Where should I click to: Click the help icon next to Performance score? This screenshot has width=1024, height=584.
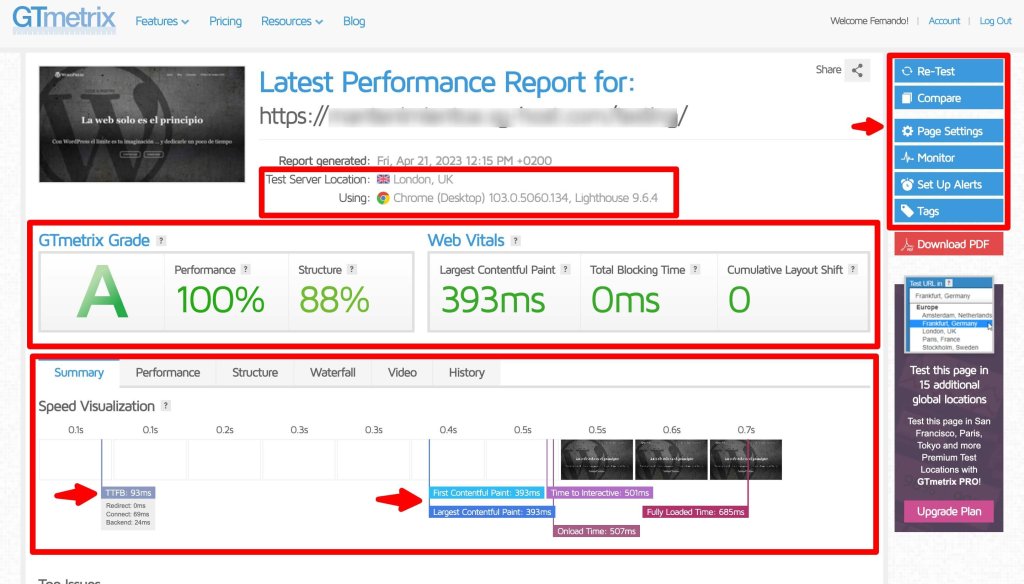click(x=246, y=269)
